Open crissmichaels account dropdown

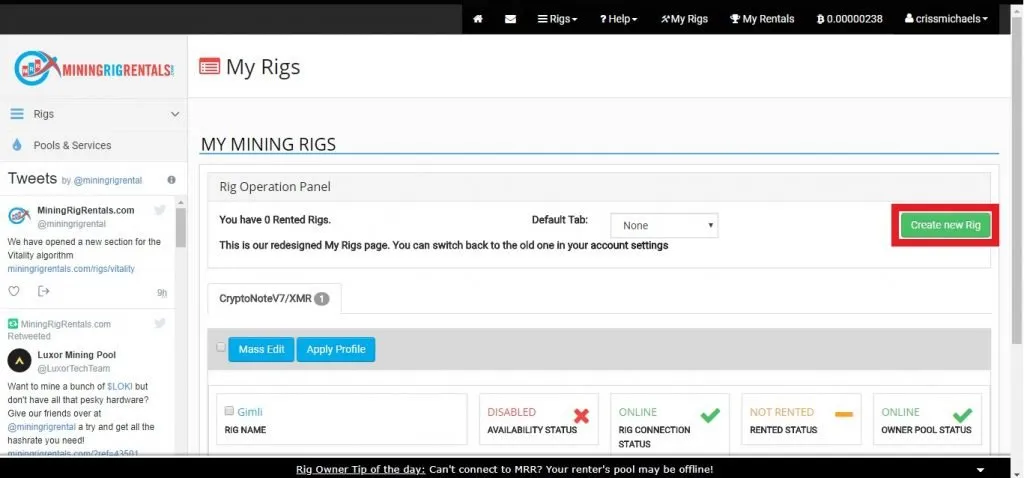[x=946, y=19]
